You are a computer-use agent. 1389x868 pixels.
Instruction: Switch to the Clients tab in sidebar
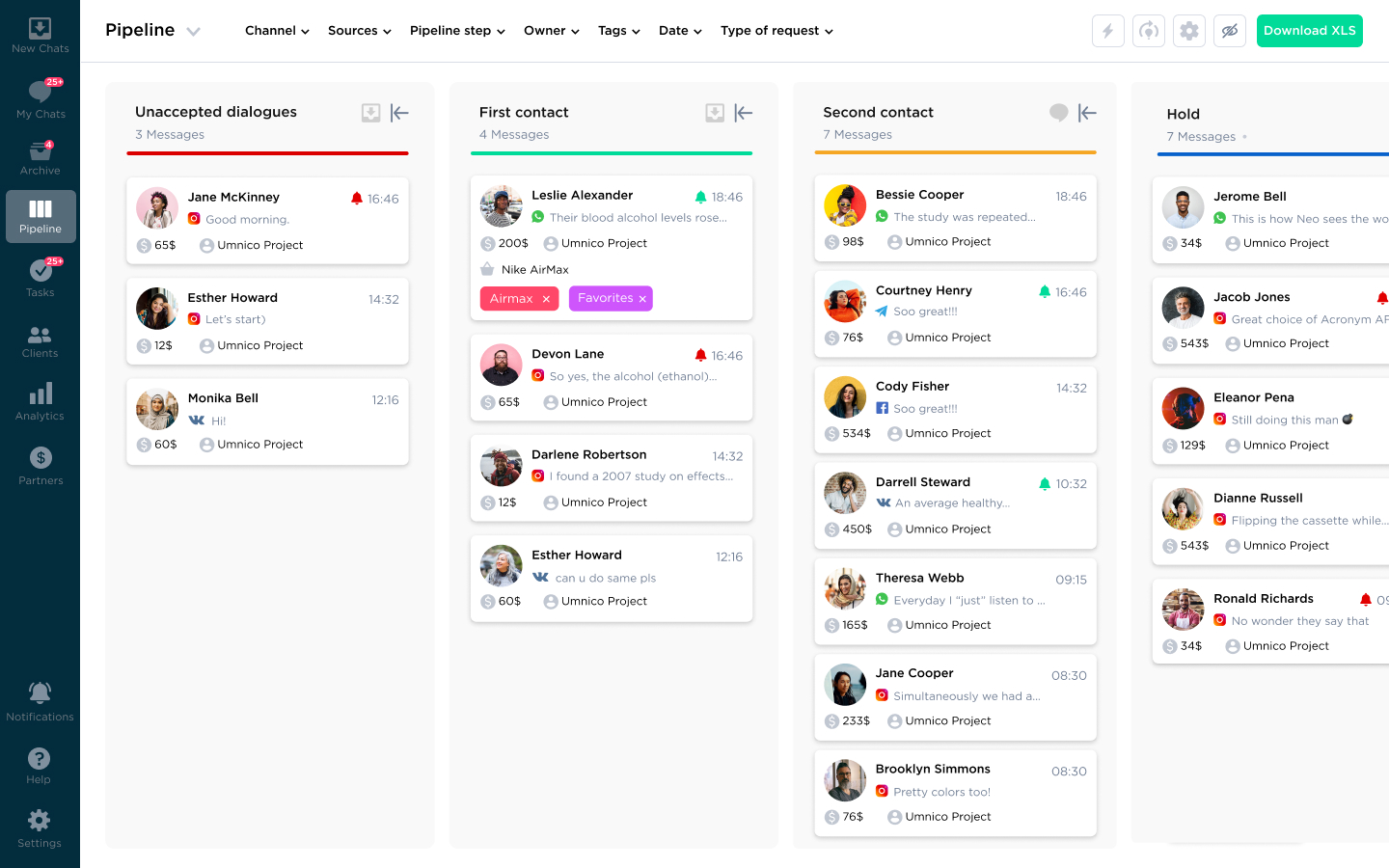click(40, 341)
